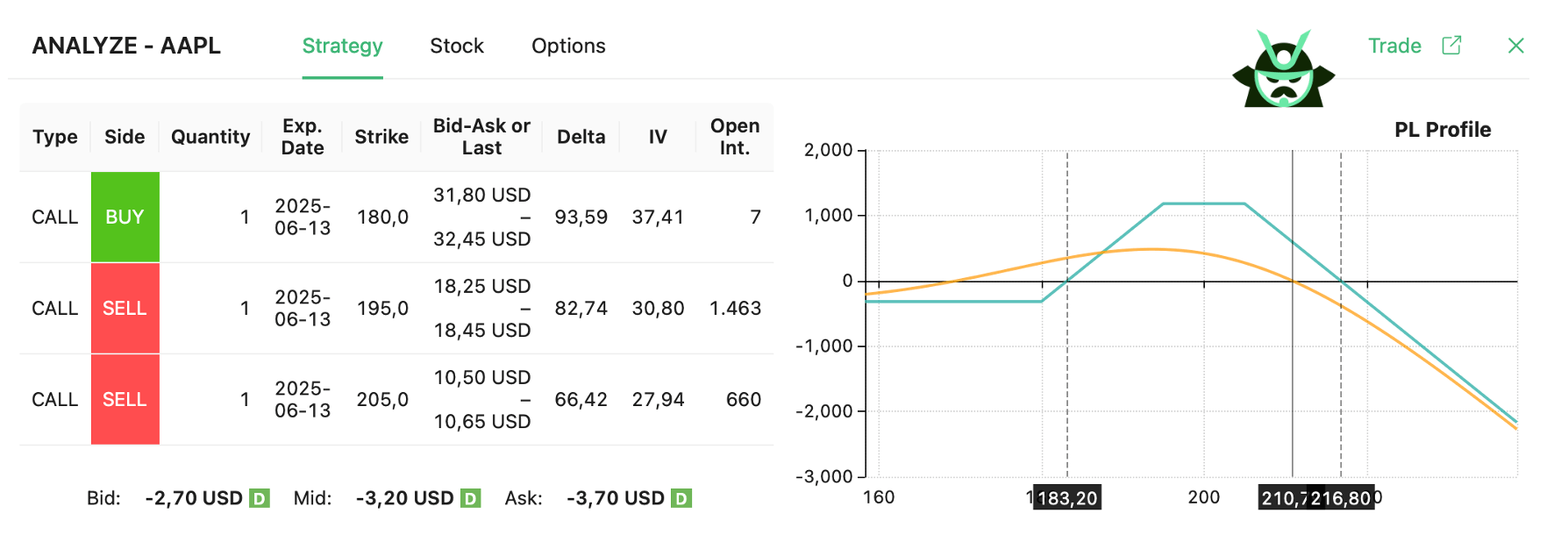Click the green D badge beside Ask

point(681,499)
